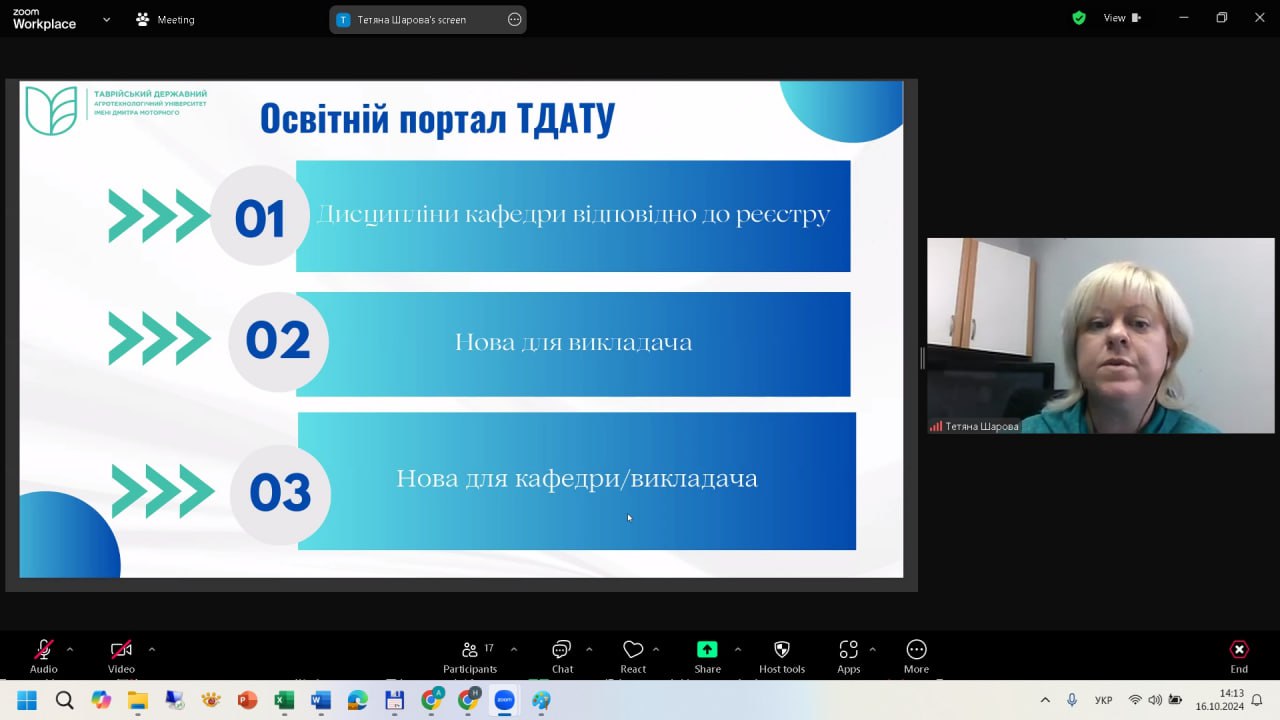Expand the arrow beside Chat
Image resolution: width=1280 pixels, height=720 pixels.
pyautogui.click(x=589, y=649)
